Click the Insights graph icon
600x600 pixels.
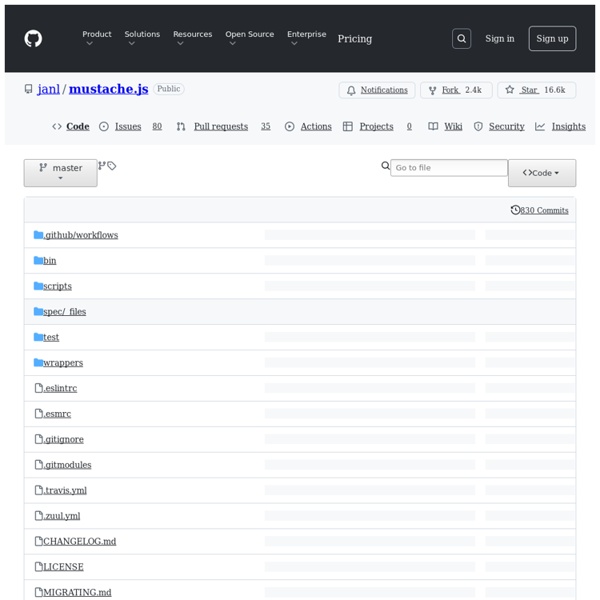540,127
